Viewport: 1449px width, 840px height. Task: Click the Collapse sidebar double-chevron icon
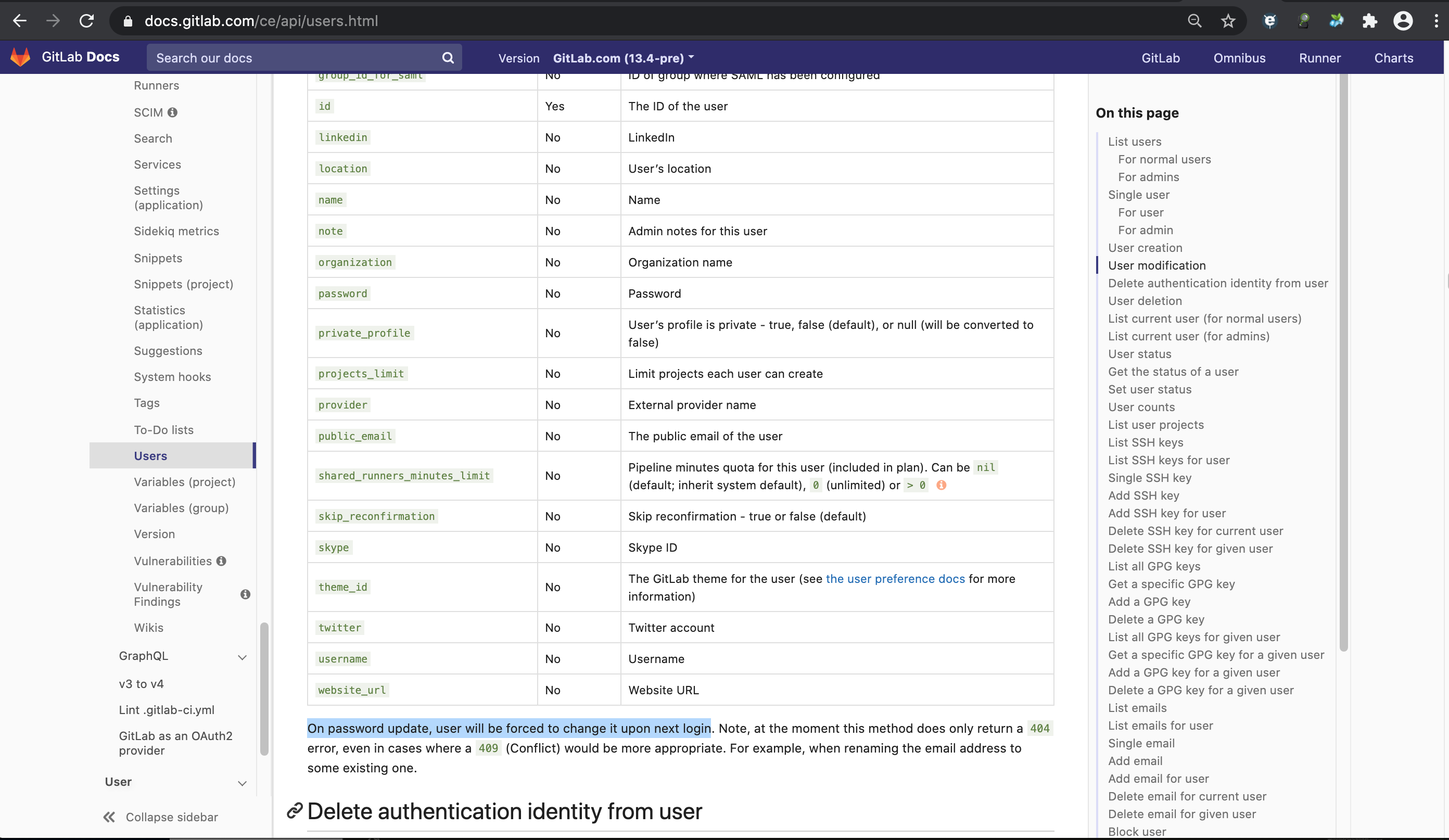coord(109,817)
